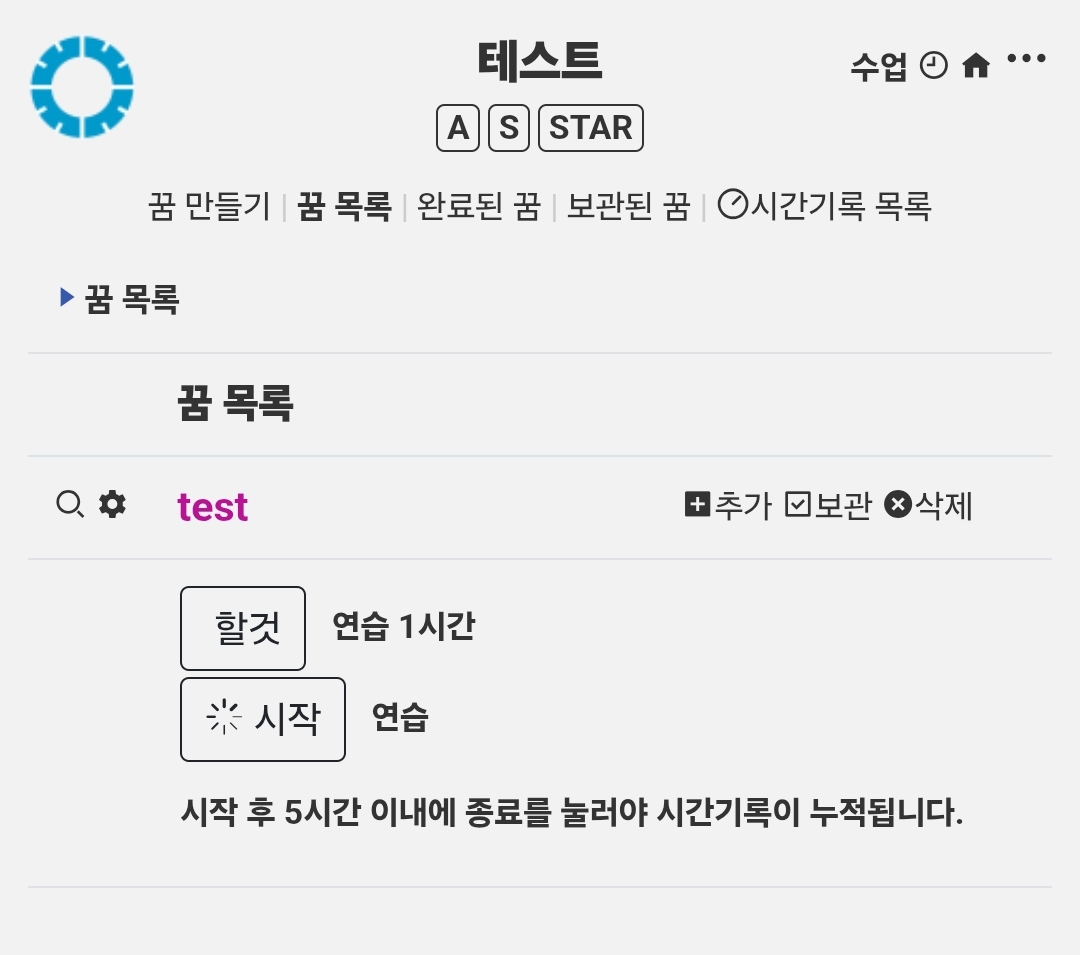
Task: Click the magnifier icon beside test
Action: click(70, 504)
